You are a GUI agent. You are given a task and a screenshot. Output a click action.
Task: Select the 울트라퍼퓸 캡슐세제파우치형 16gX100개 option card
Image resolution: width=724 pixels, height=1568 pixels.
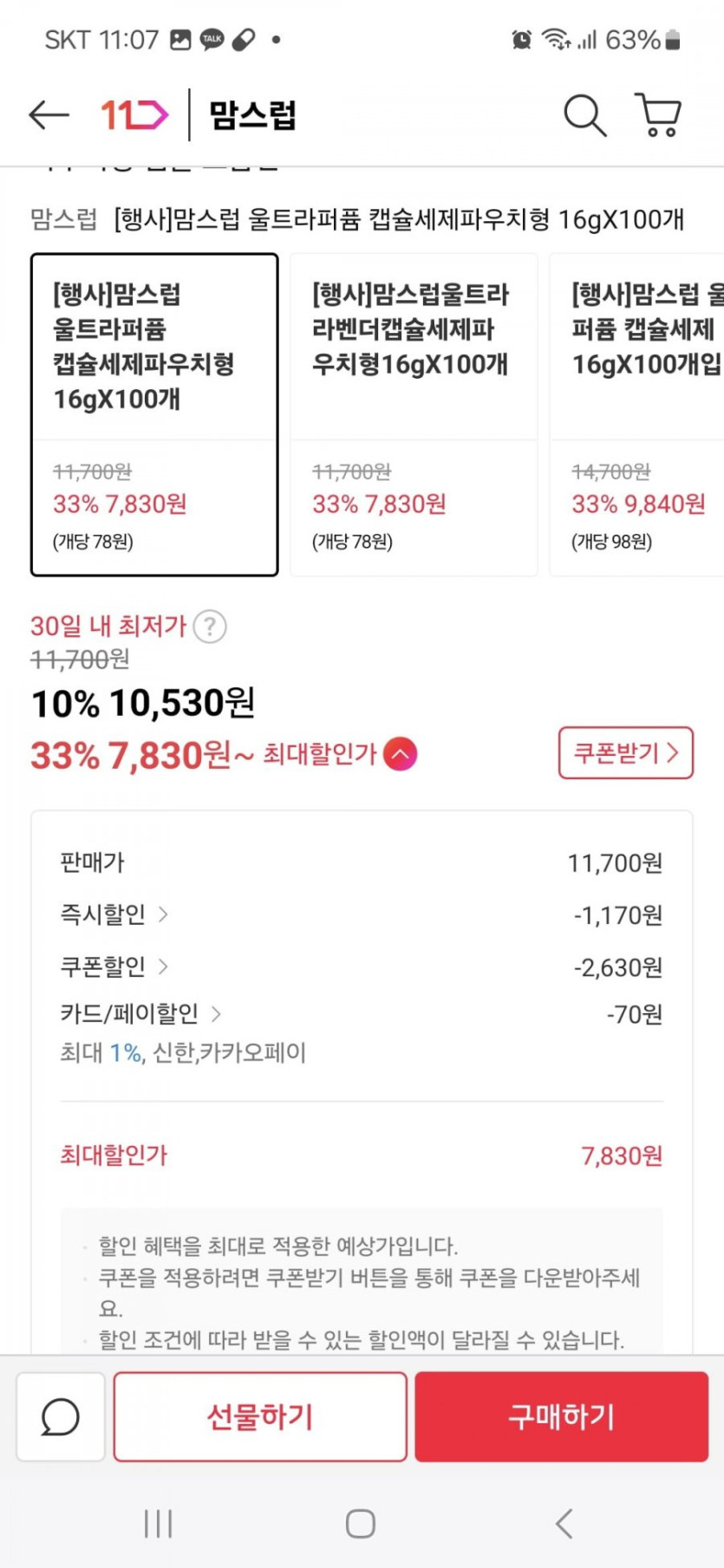tap(154, 414)
